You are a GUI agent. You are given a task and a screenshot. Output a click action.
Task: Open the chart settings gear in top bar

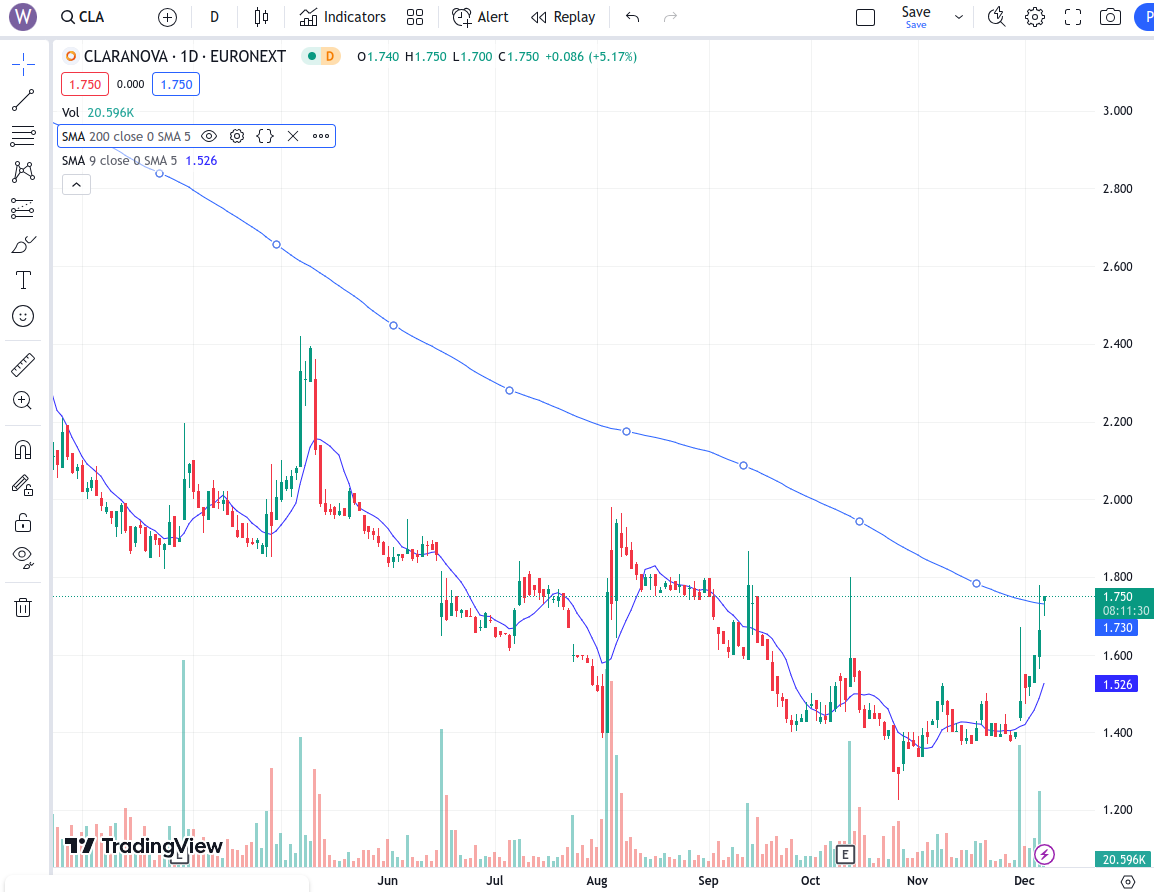[x=1035, y=17]
